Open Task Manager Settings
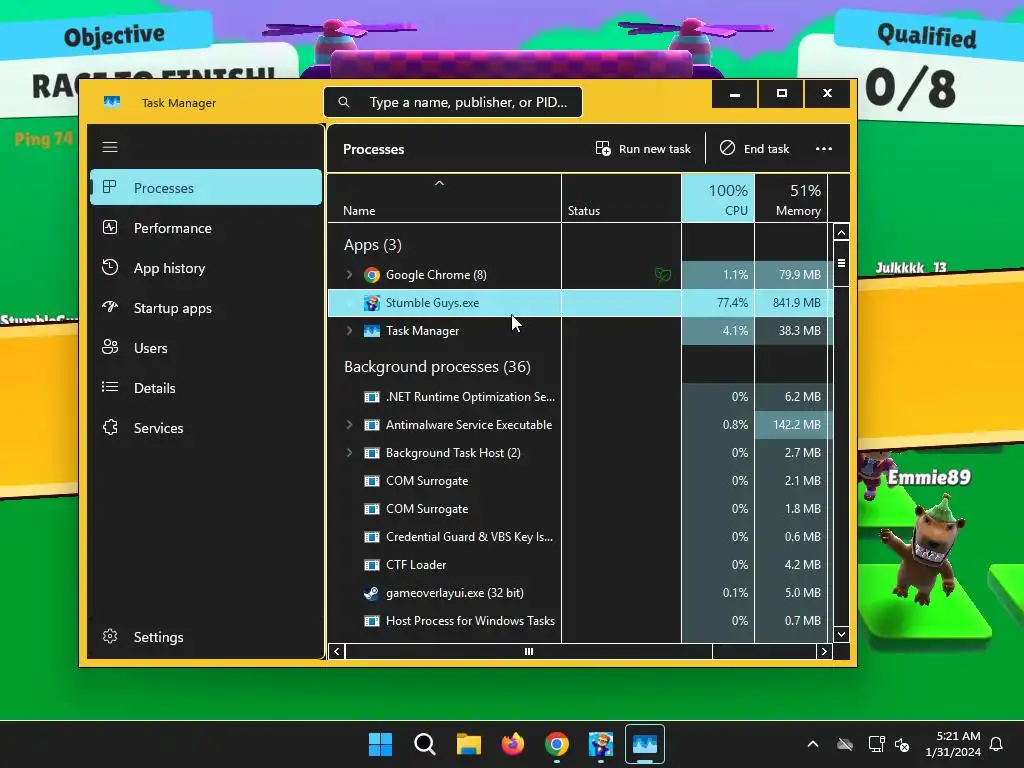Viewport: 1024px width, 768px height. point(206,637)
